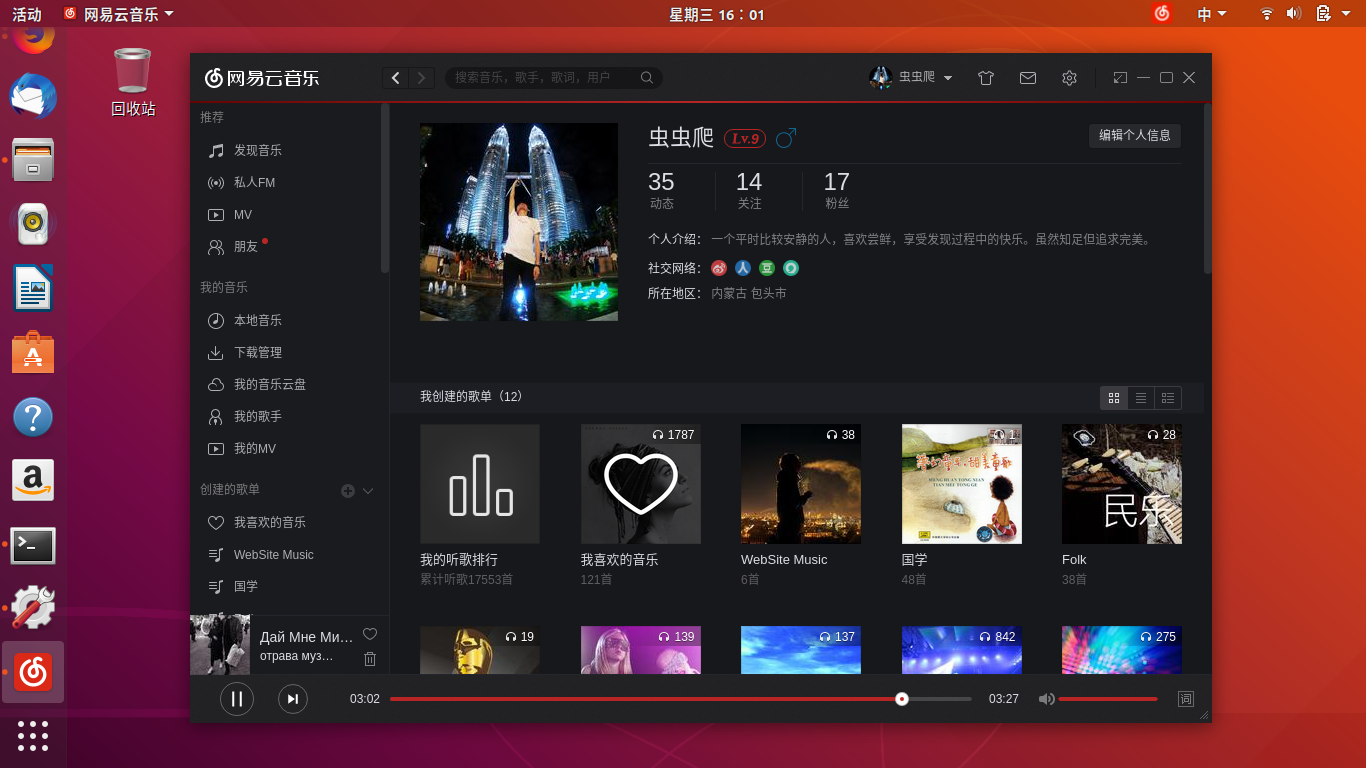Open the 中 input method menu

[1211, 14]
